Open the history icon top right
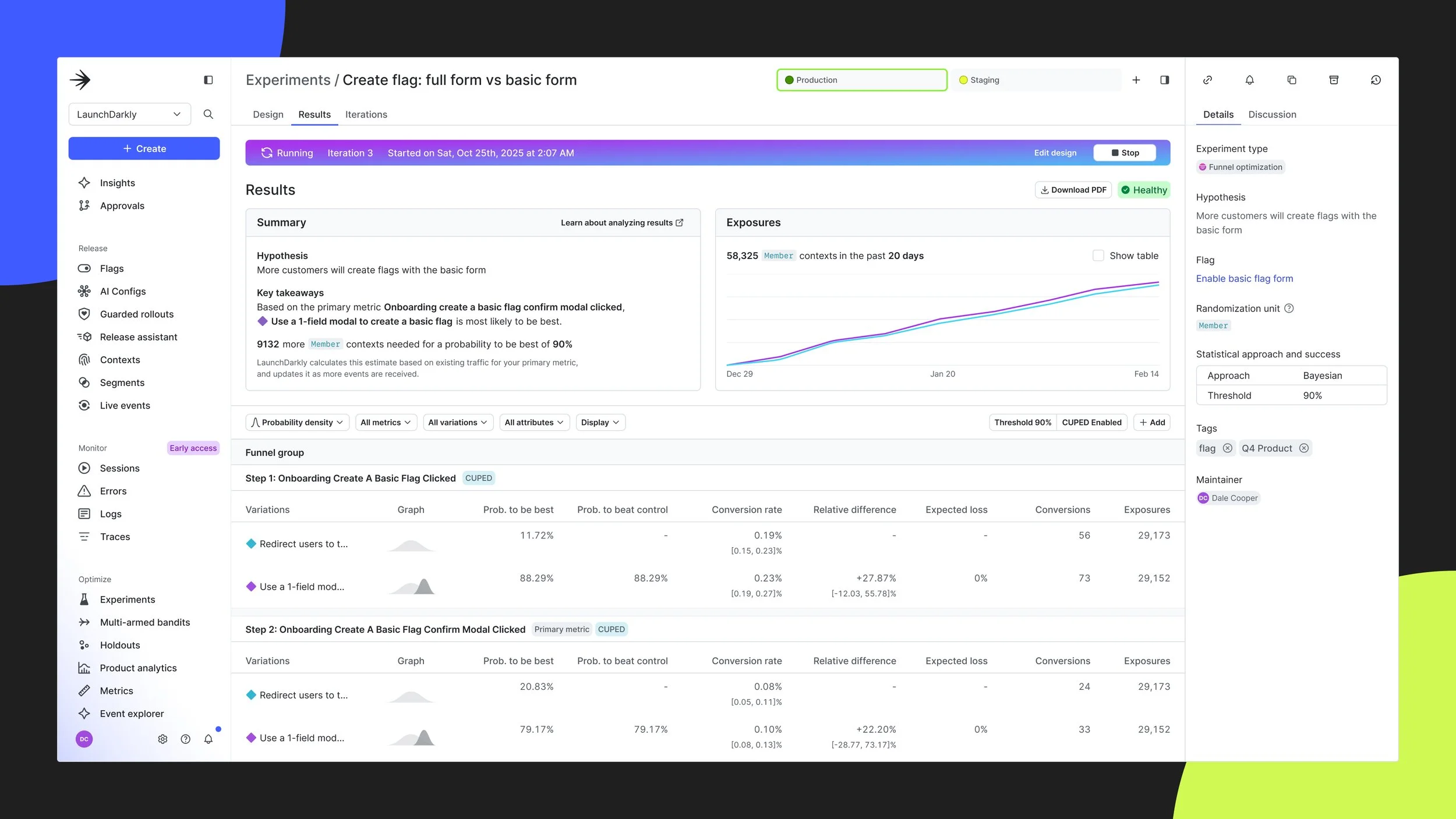 pos(1376,80)
